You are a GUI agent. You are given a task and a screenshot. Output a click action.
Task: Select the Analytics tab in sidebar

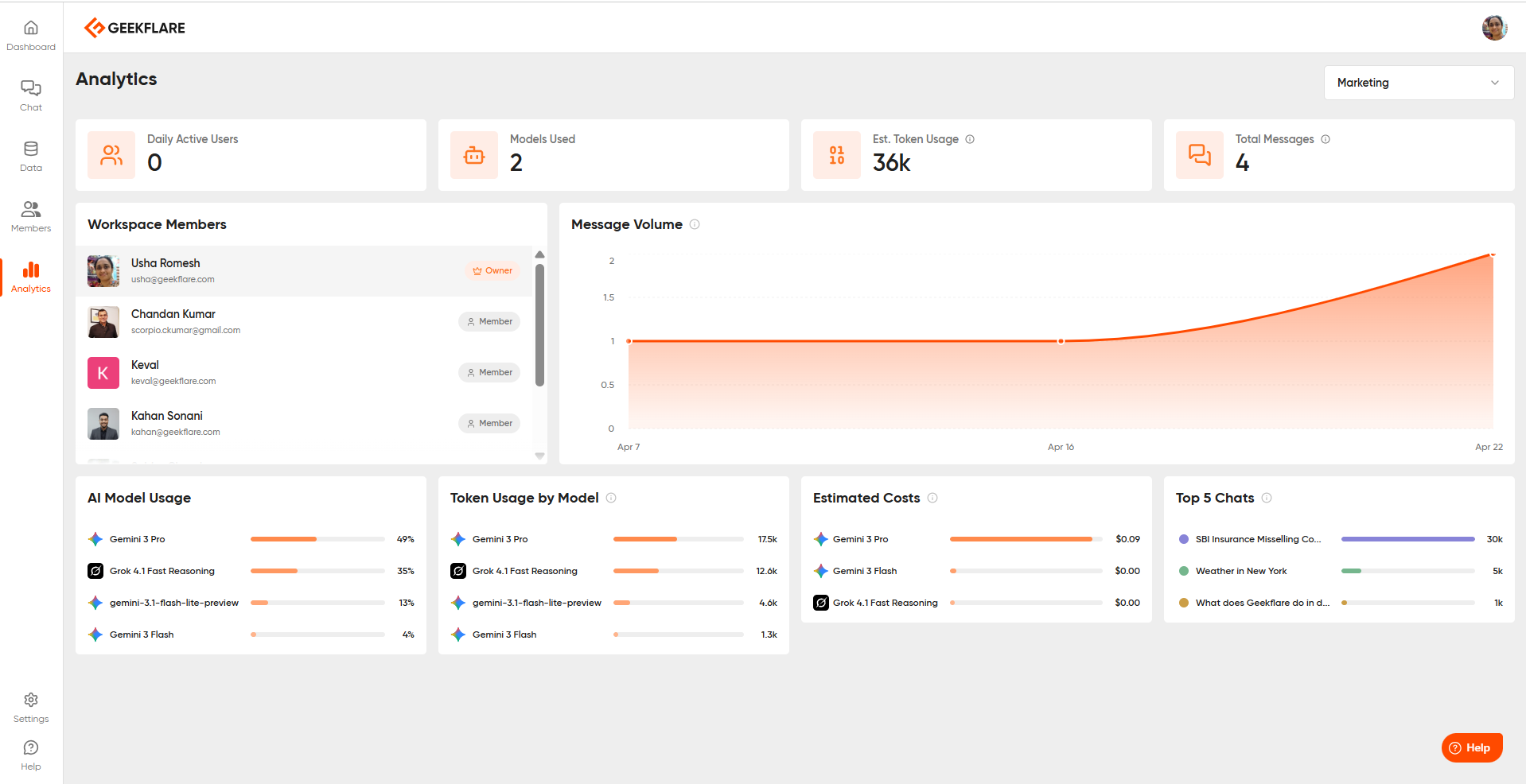[31, 277]
